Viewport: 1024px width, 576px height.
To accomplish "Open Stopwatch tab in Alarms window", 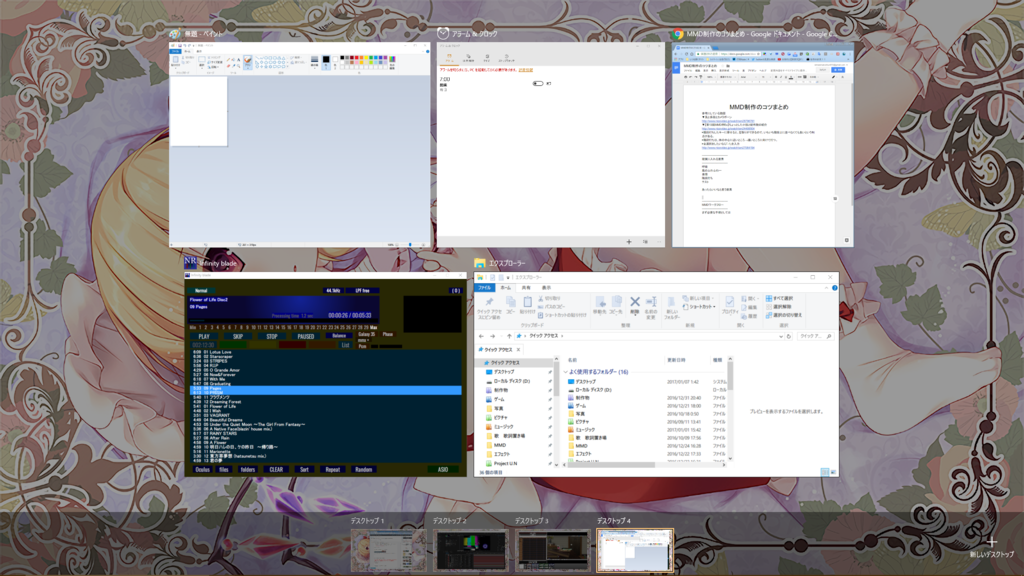I will [x=506, y=58].
